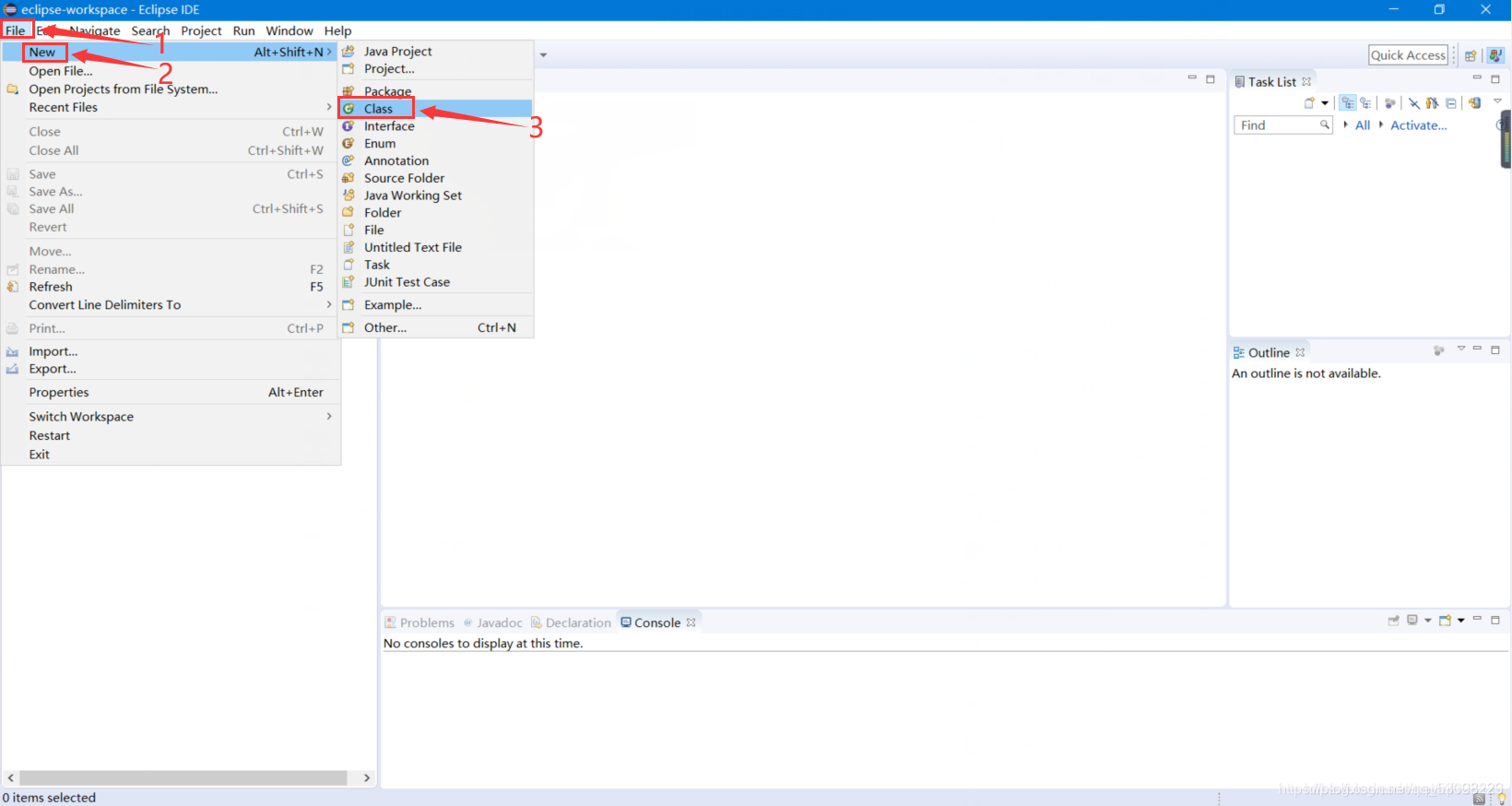Choose Enum from the New submenu
The width and height of the screenshot is (1512, 806).
tap(435, 144)
